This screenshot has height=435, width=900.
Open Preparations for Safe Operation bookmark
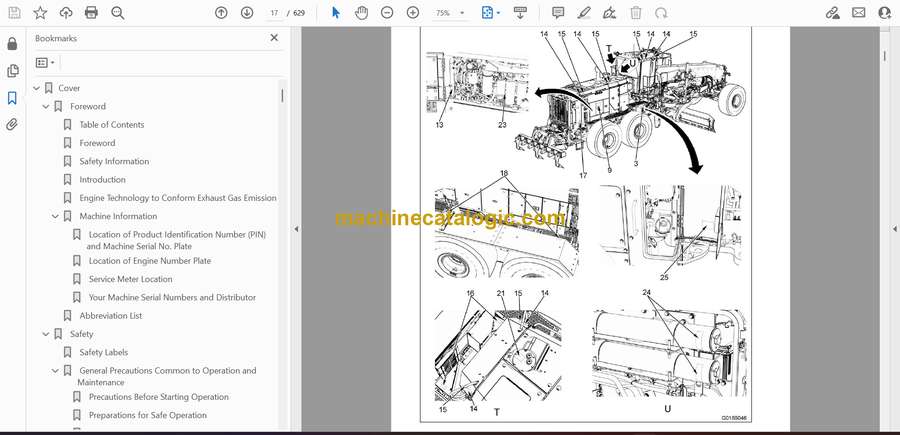coord(148,415)
